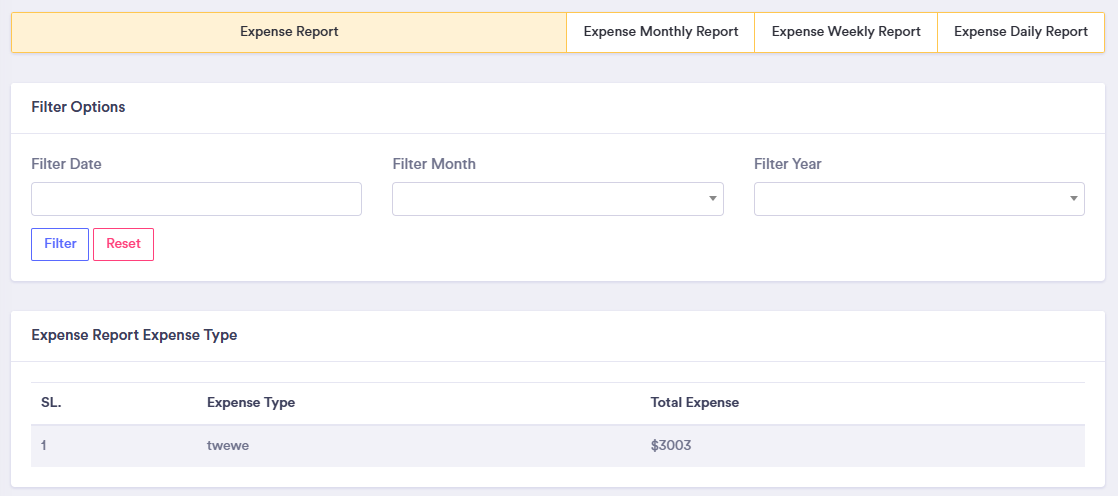Open the Filter Year dropdown
Viewport: 1118px width, 496px height.
point(918,199)
